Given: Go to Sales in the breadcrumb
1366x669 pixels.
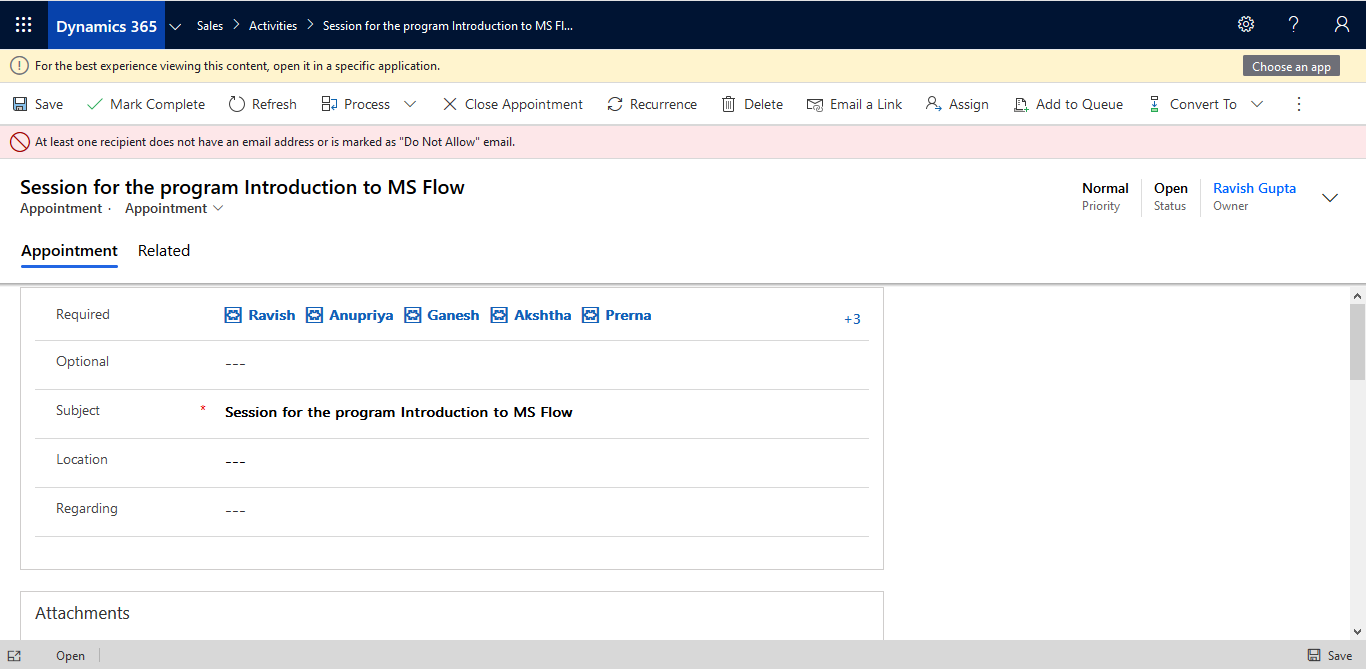Looking at the screenshot, I should pos(210,26).
